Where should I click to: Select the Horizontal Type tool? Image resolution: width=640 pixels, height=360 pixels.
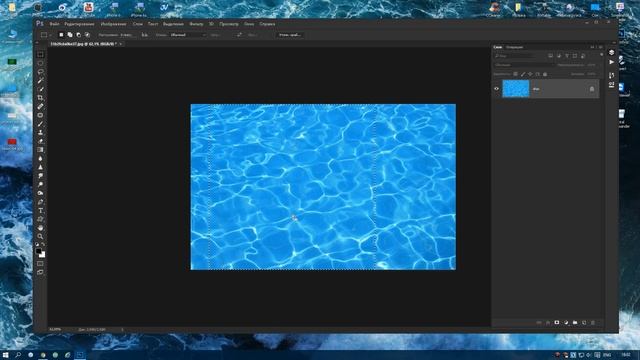tap(40, 211)
